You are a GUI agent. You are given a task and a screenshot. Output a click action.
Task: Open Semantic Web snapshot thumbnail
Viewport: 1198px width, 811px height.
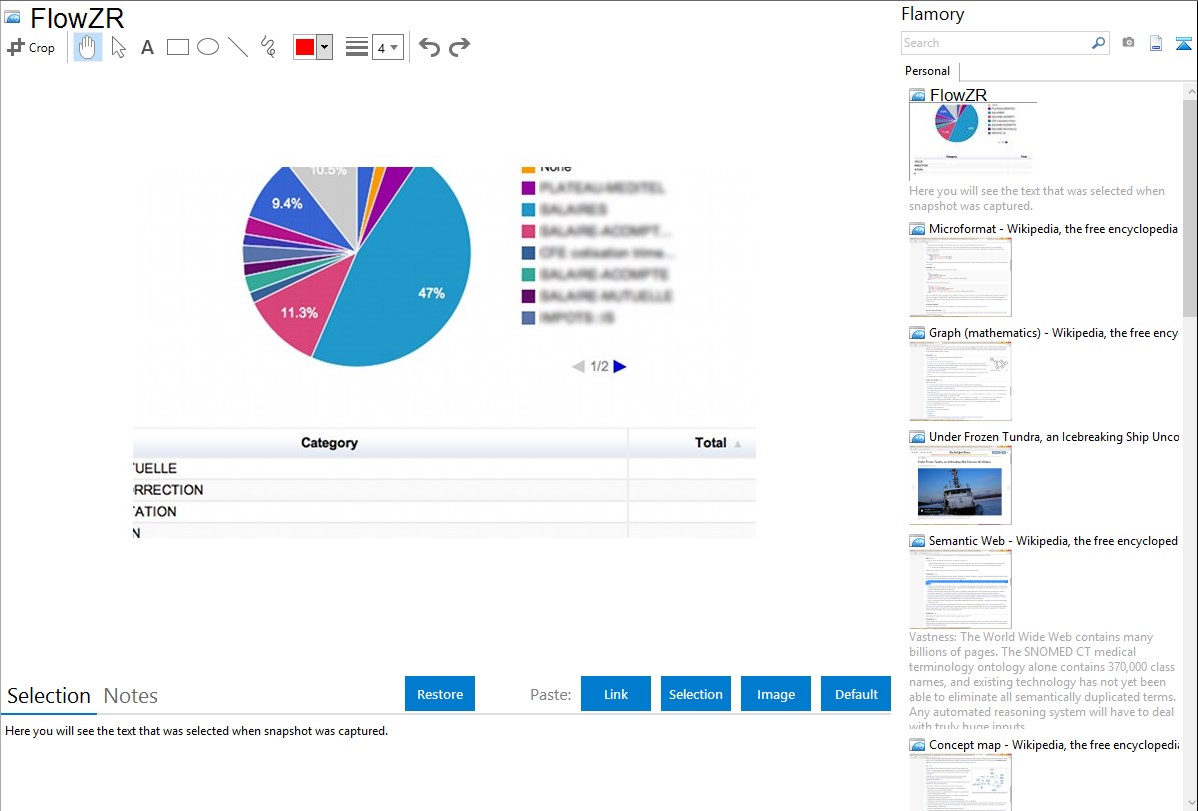point(960,589)
